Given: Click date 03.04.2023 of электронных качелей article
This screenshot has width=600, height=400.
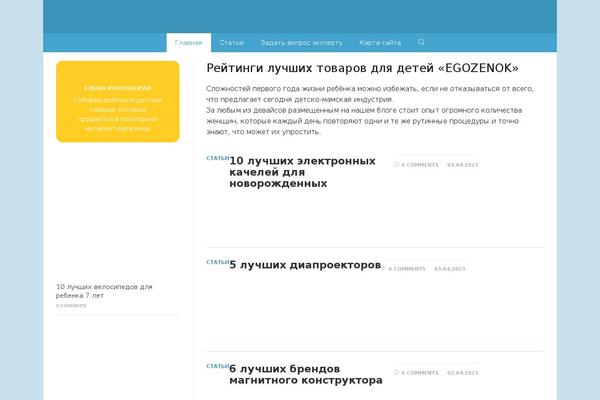Looking at the screenshot, I should point(463,165).
